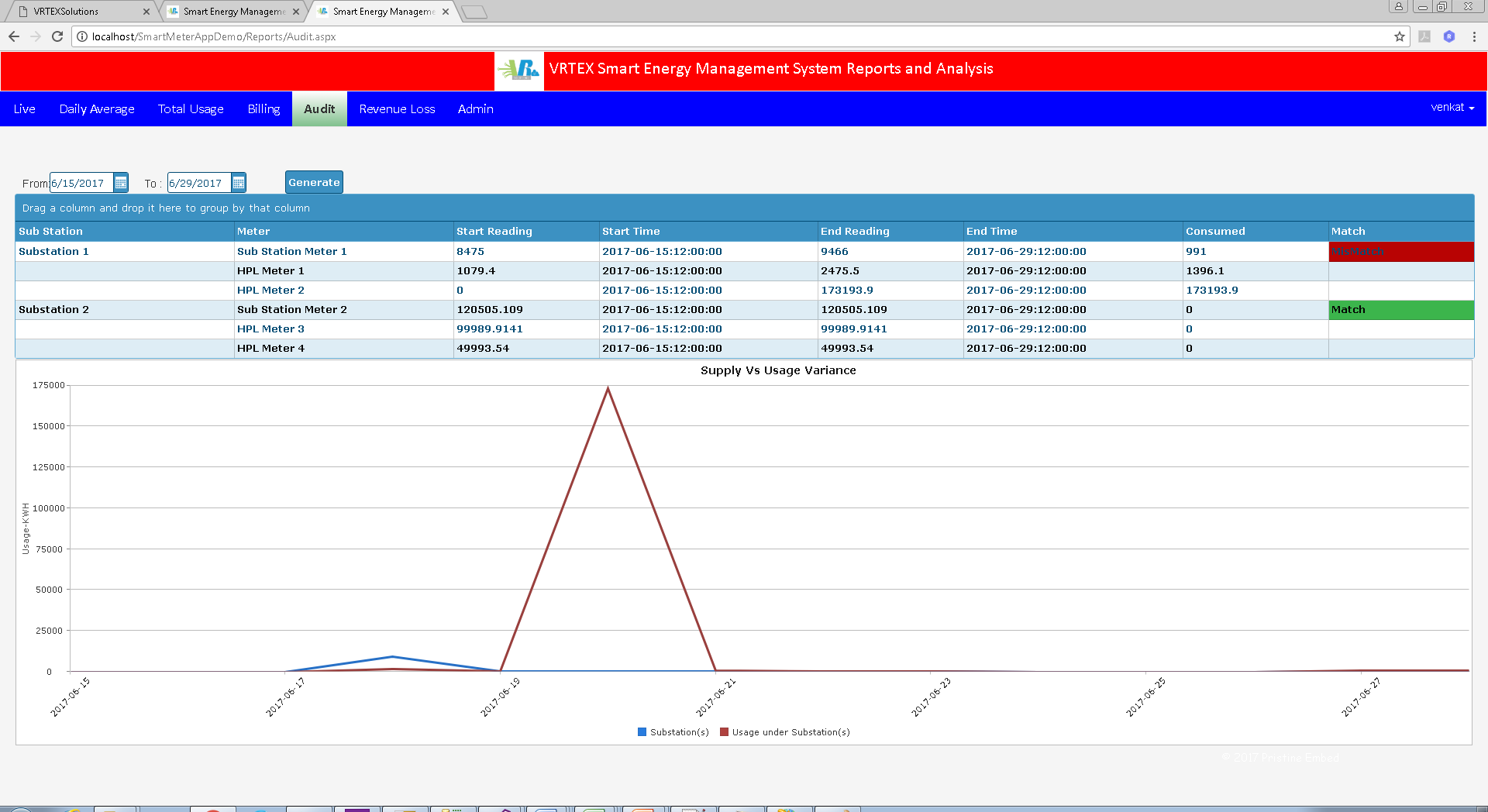1488x812 pixels.
Task: Open the Revenue Loss menu item
Action: click(x=397, y=109)
